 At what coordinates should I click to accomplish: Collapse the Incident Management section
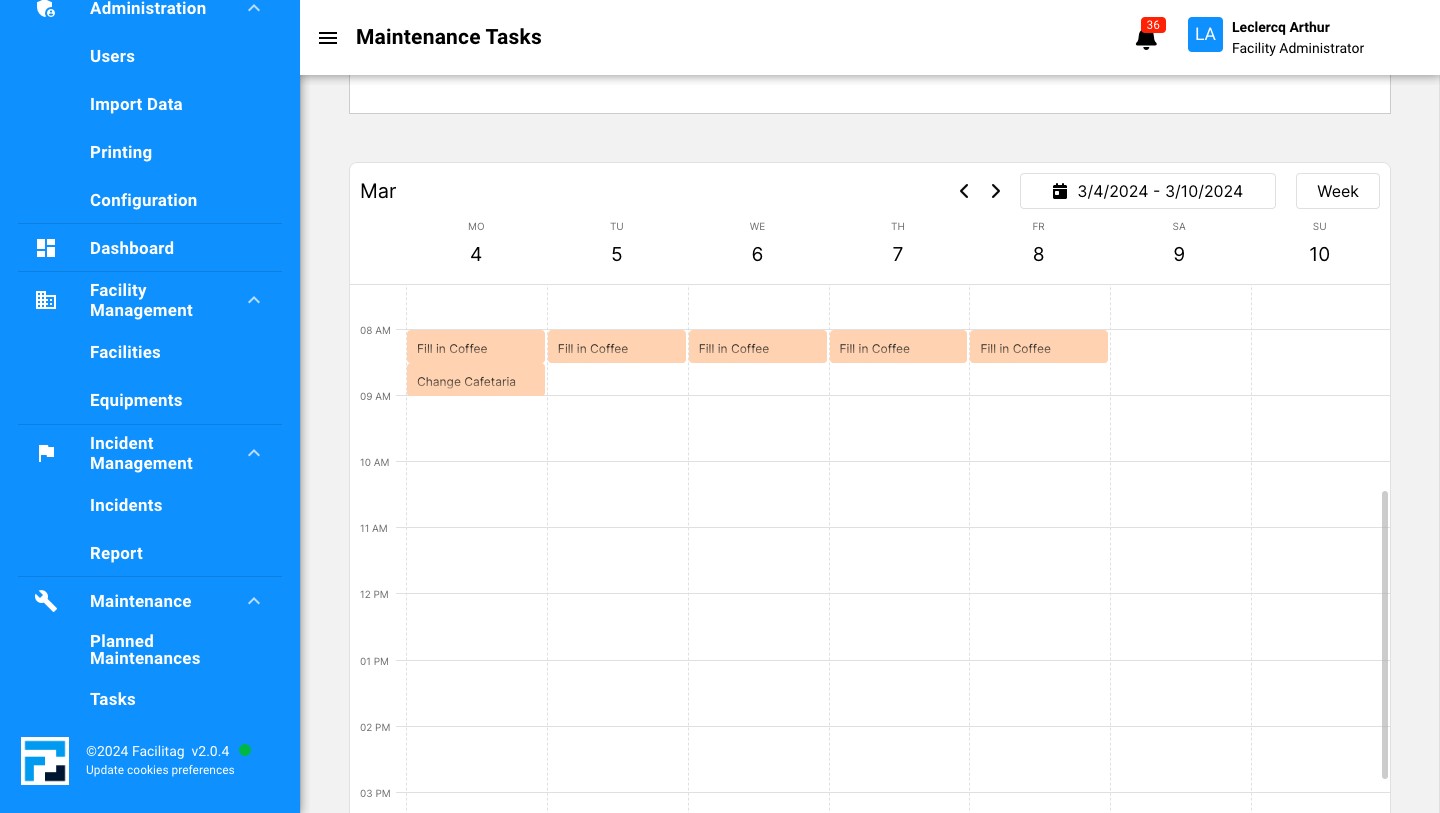click(x=254, y=453)
